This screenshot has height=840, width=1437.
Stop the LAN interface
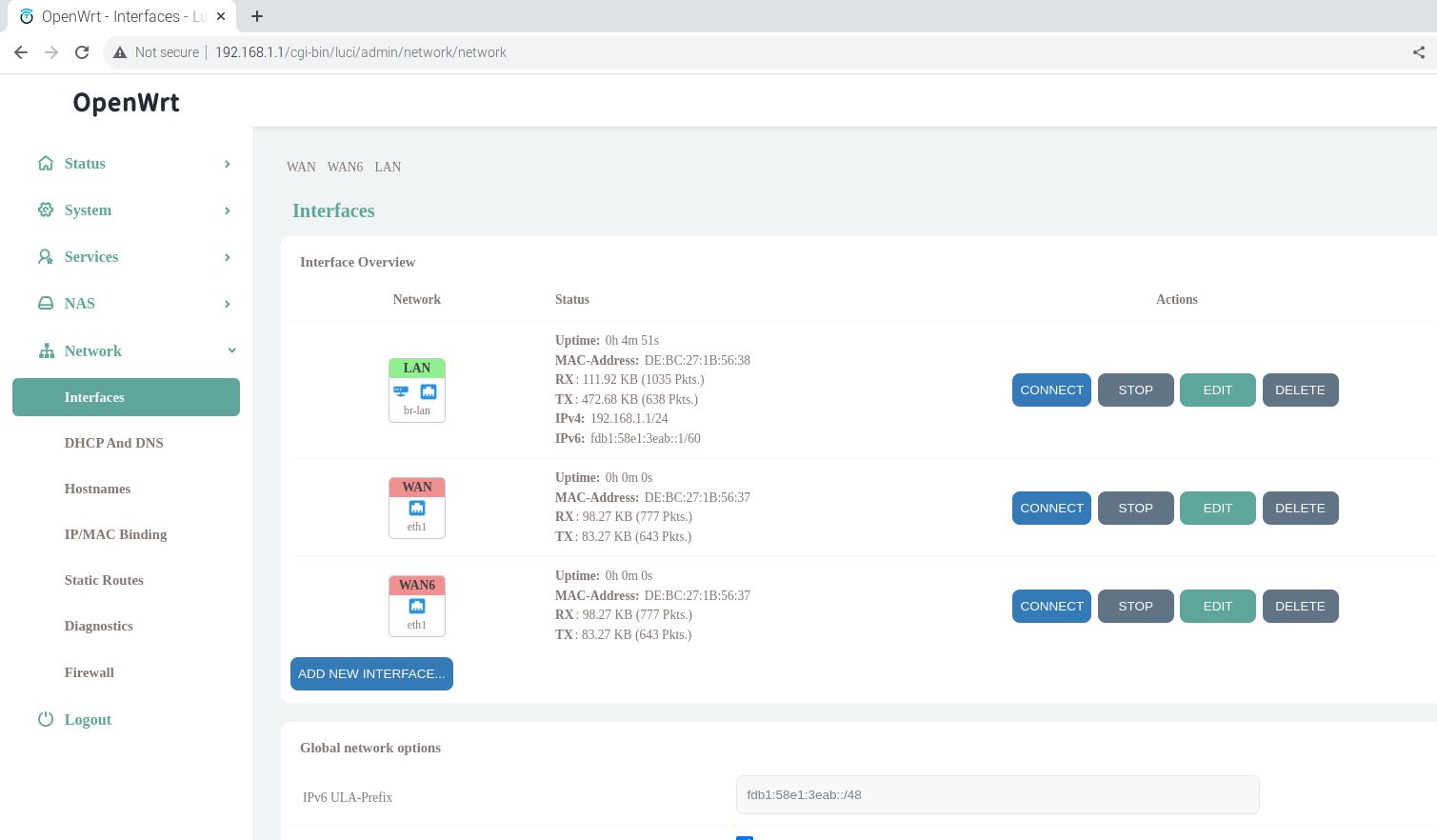tap(1135, 390)
